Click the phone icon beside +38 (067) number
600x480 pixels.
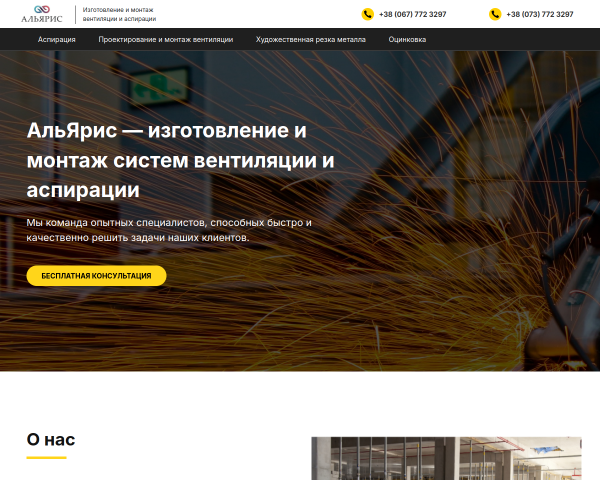pyautogui.click(x=367, y=14)
